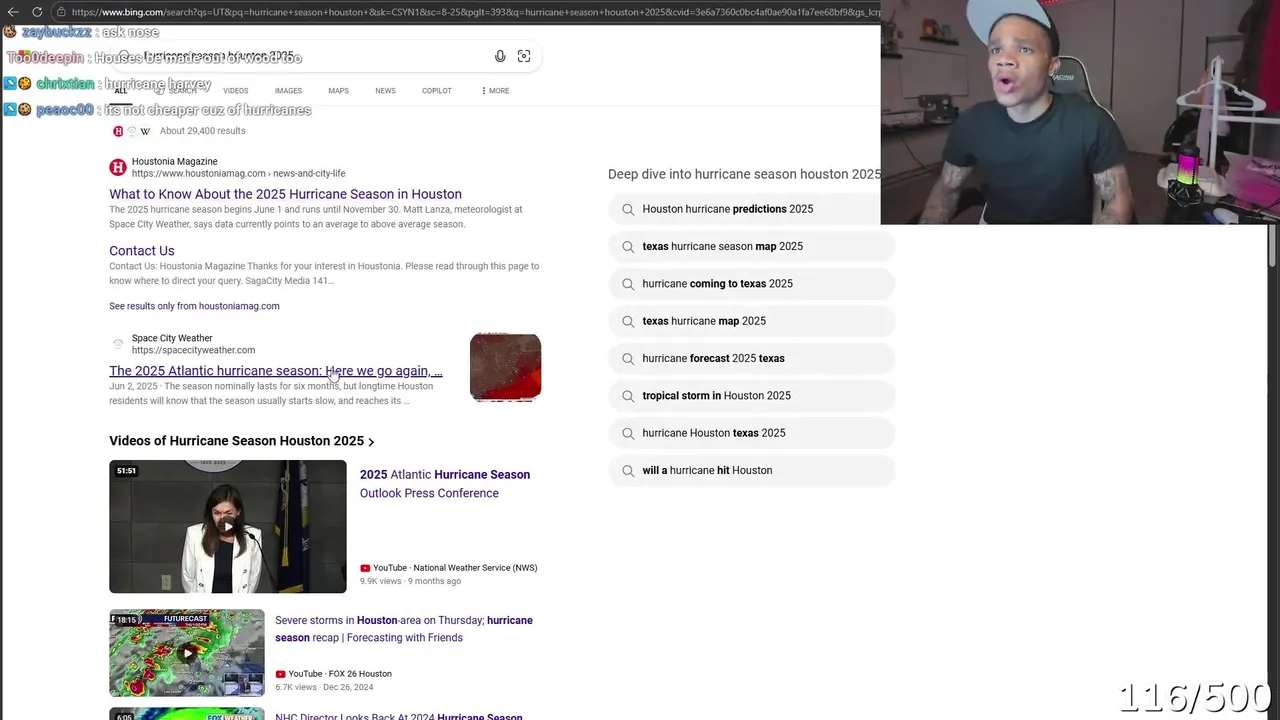Click the red hurricane map thumbnail
Image resolution: width=1280 pixels, height=720 pixels.
[505, 367]
